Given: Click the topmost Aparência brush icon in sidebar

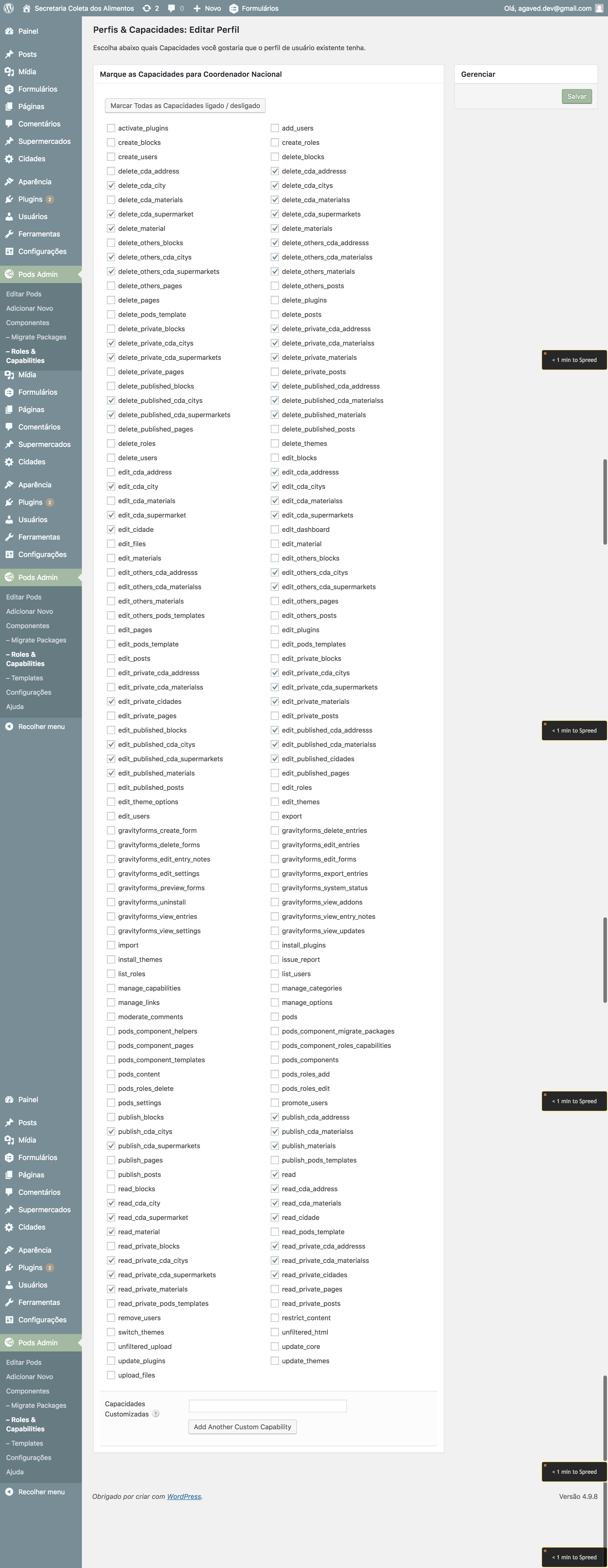Looking at the screenshot, I should [9, 181].
